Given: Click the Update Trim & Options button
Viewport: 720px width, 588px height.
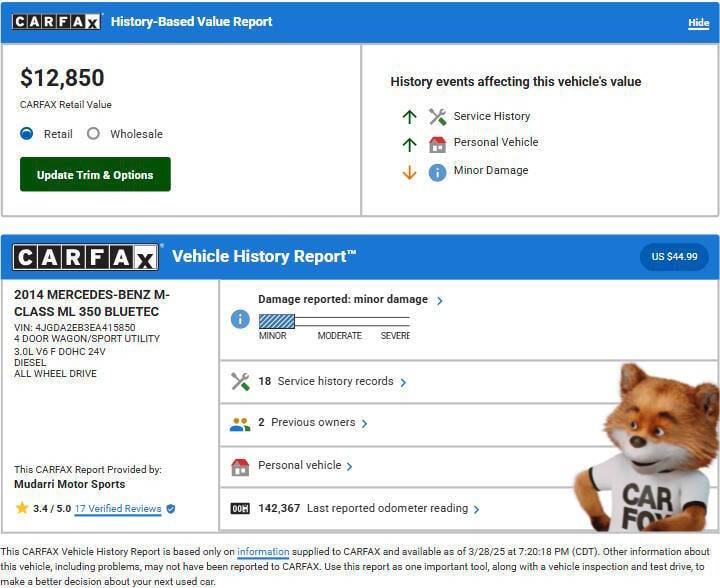Looking at the screenshot, I should [x=95, y=174].
